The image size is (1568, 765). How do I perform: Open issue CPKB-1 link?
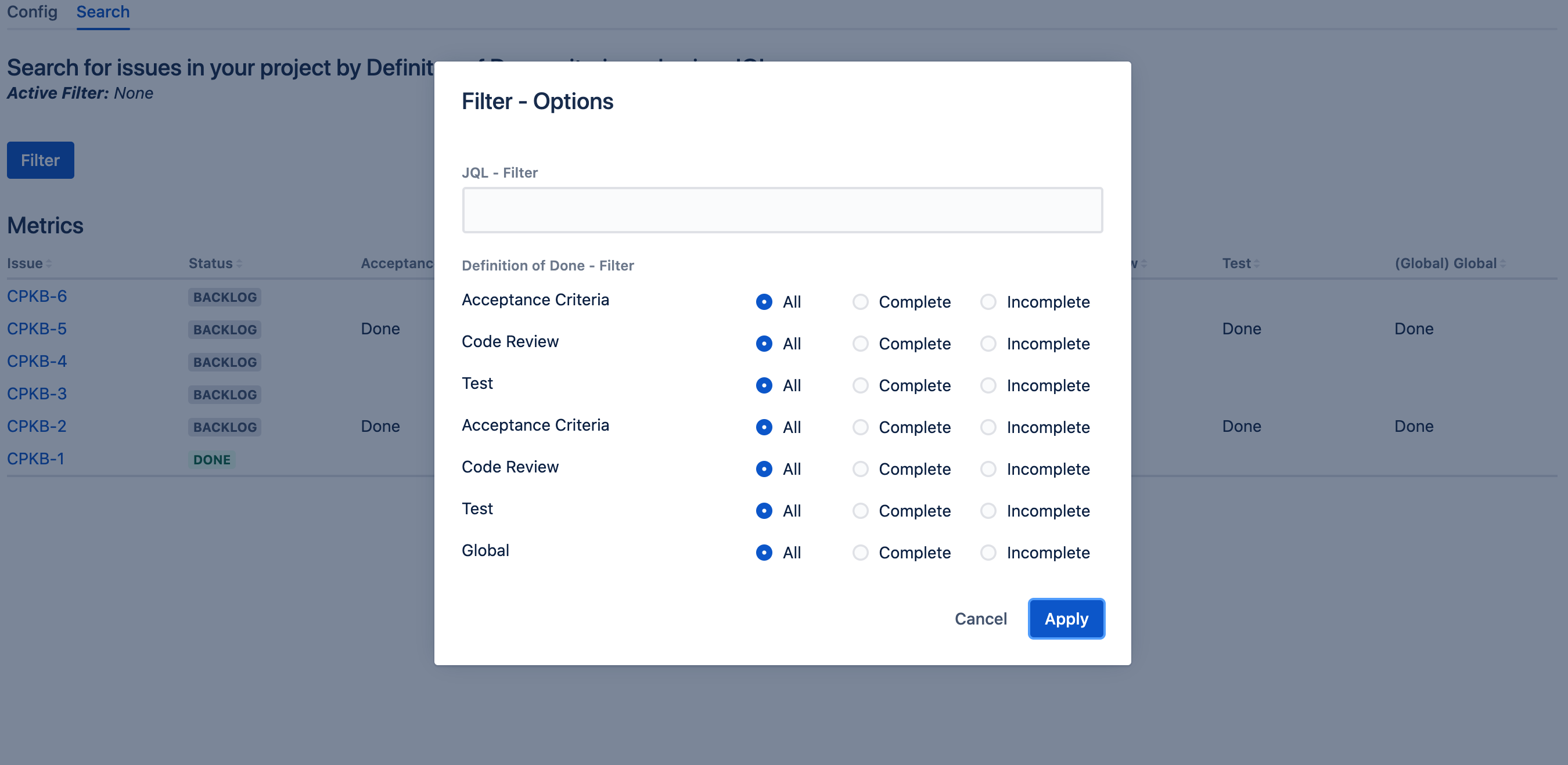[x=35, y=459]
